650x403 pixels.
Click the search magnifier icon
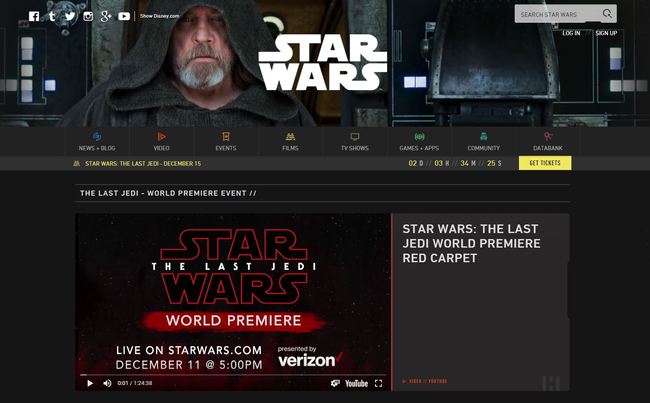(607, 14)
